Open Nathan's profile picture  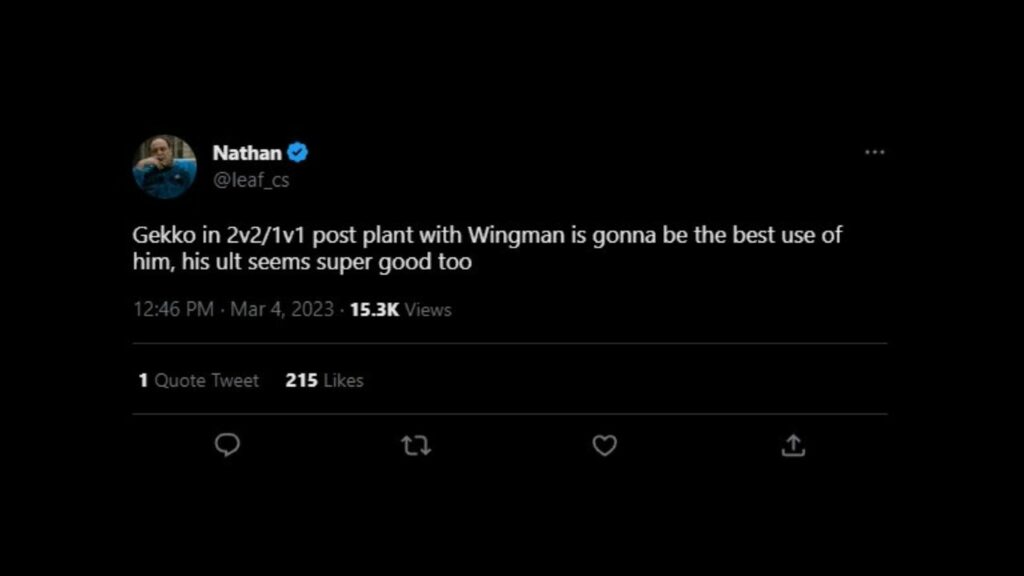[164, 166]
